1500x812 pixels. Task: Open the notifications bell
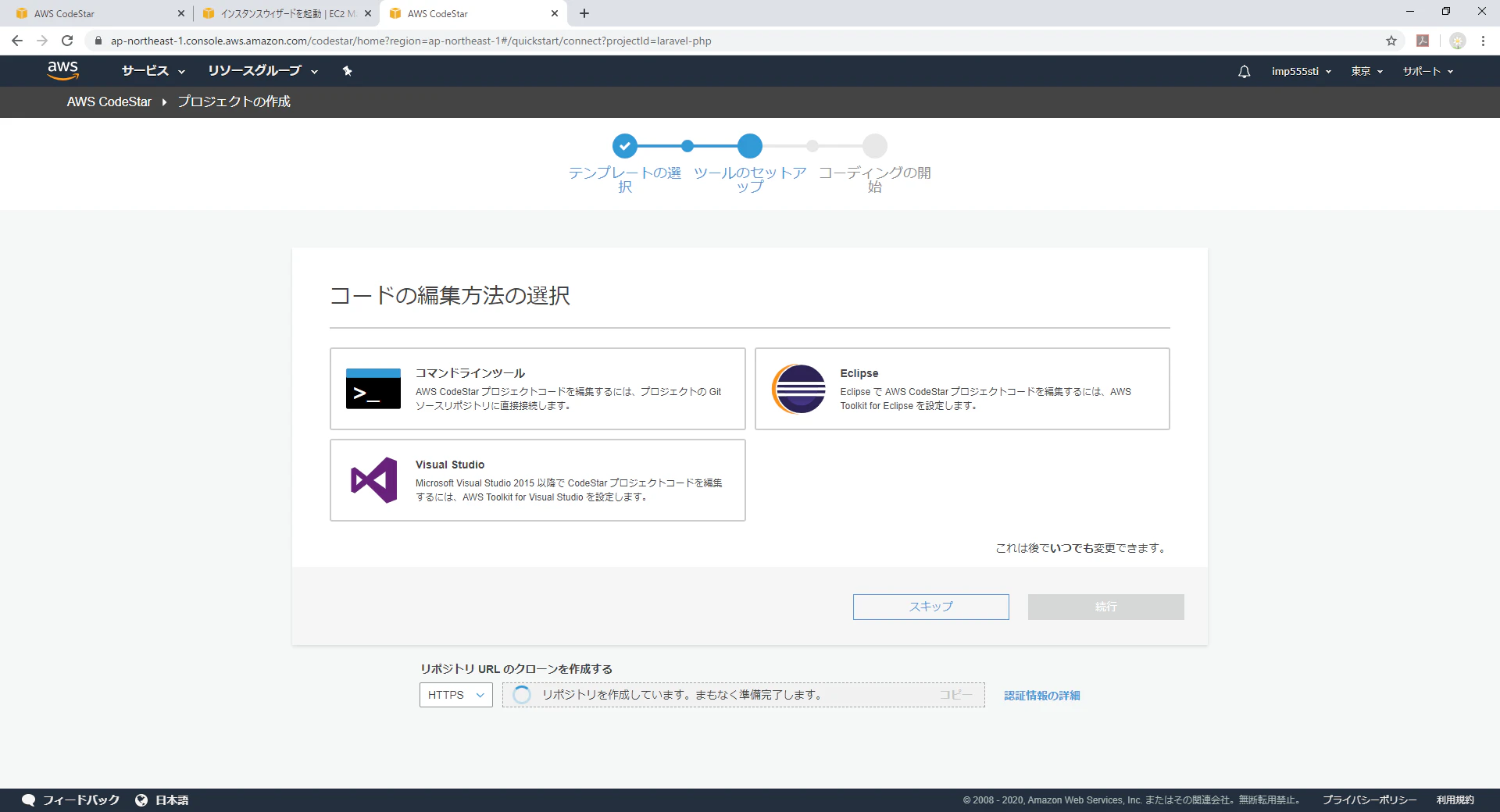[x=1245, y=71]
